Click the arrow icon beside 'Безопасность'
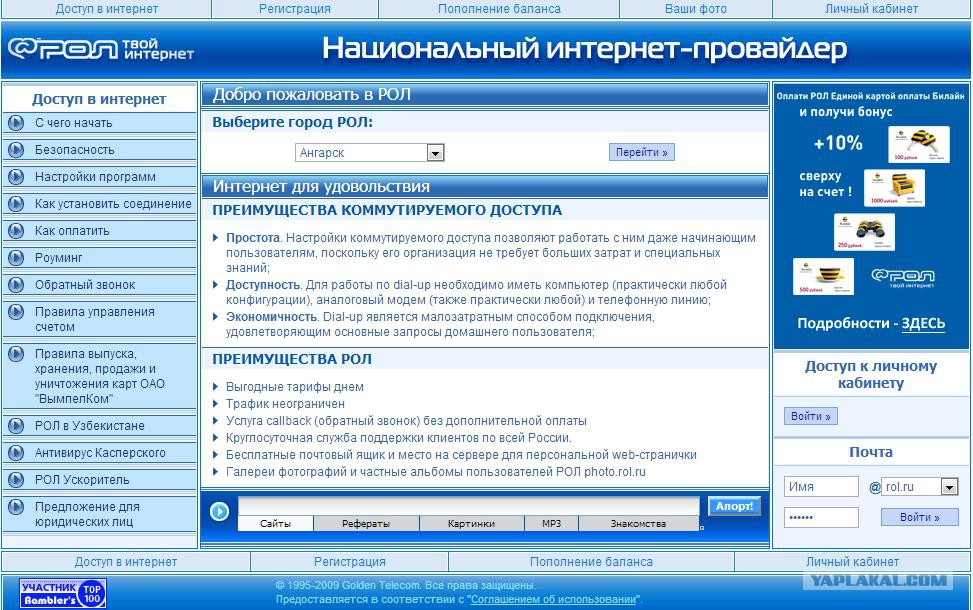The width and height of the screenshot is (973, 610). (x=16, y=150)
